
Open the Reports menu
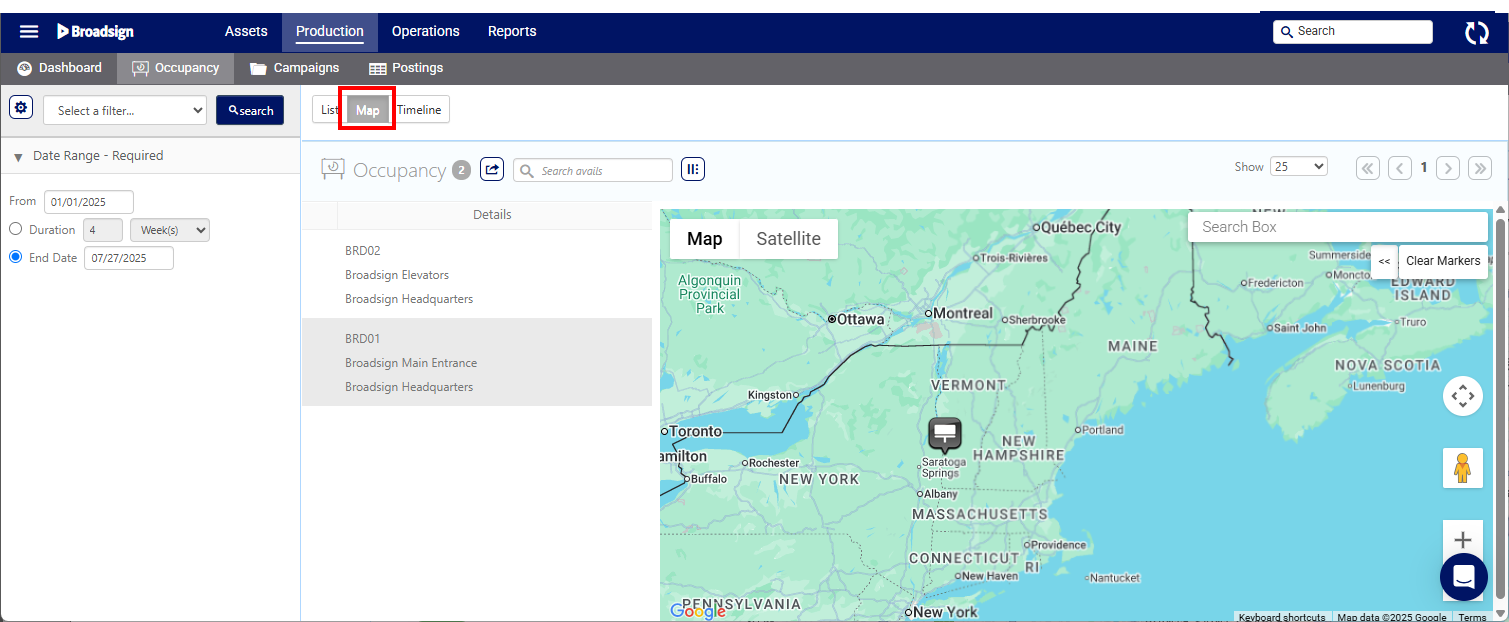click(x=512, y=31)
